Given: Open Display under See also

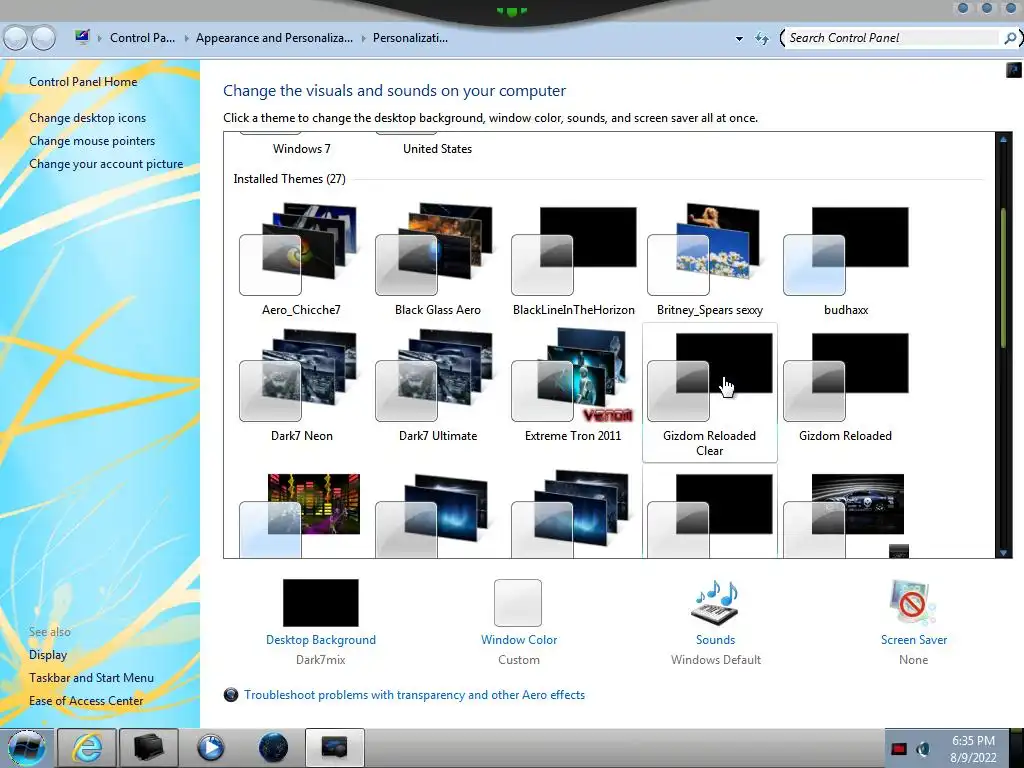Looking at the screenshot, I should pos(48,654).
